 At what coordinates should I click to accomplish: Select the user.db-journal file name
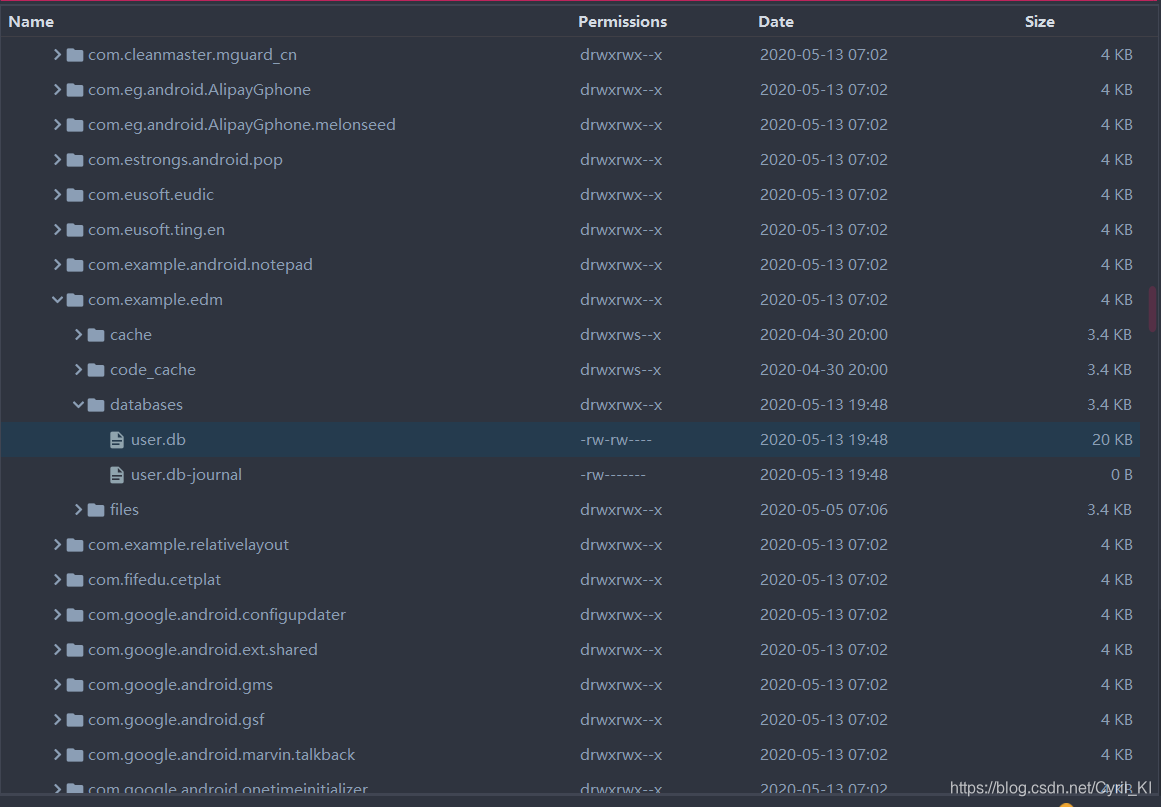187,475
